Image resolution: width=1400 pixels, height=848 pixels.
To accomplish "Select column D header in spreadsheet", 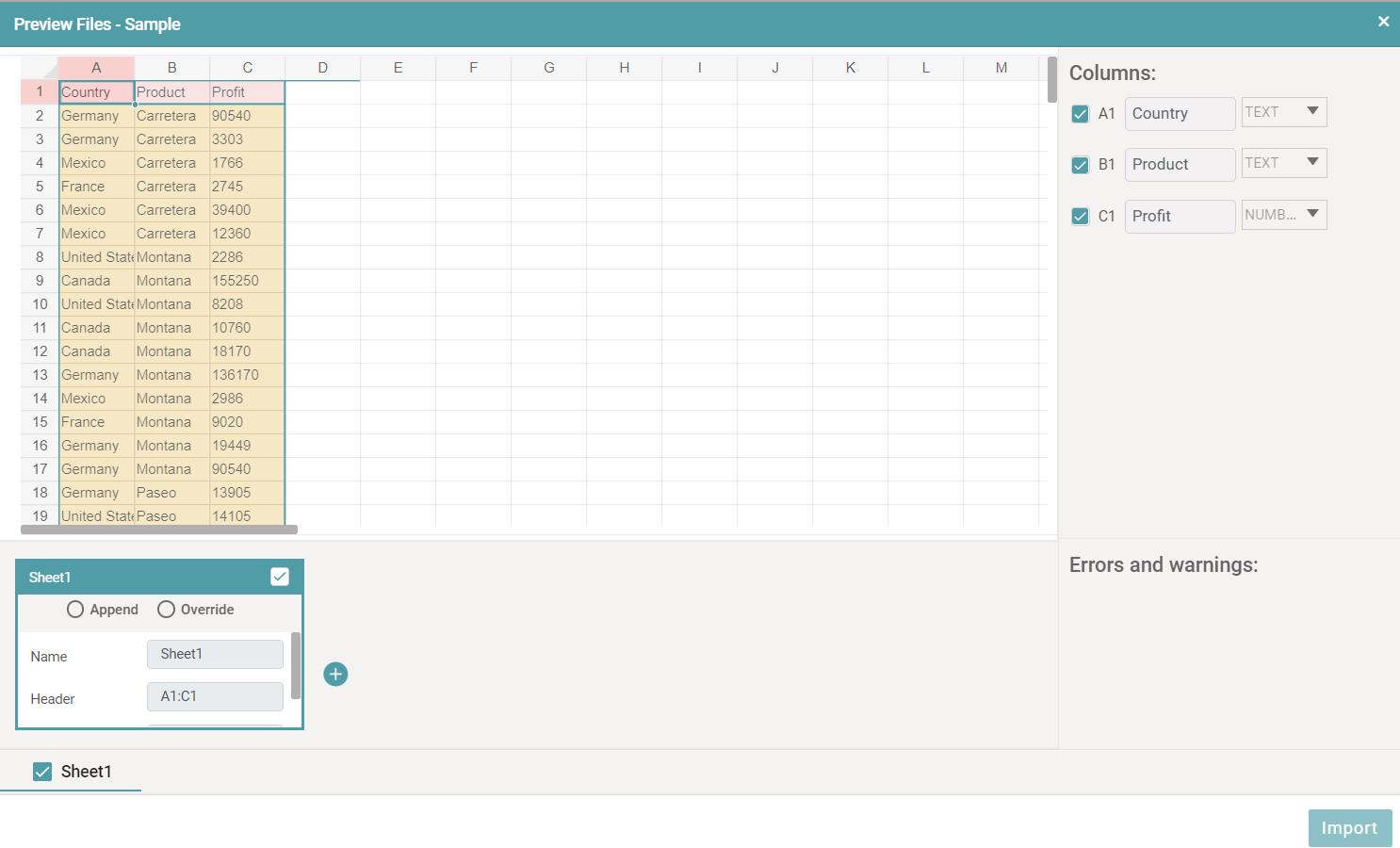I will click(x=322, y=68).
